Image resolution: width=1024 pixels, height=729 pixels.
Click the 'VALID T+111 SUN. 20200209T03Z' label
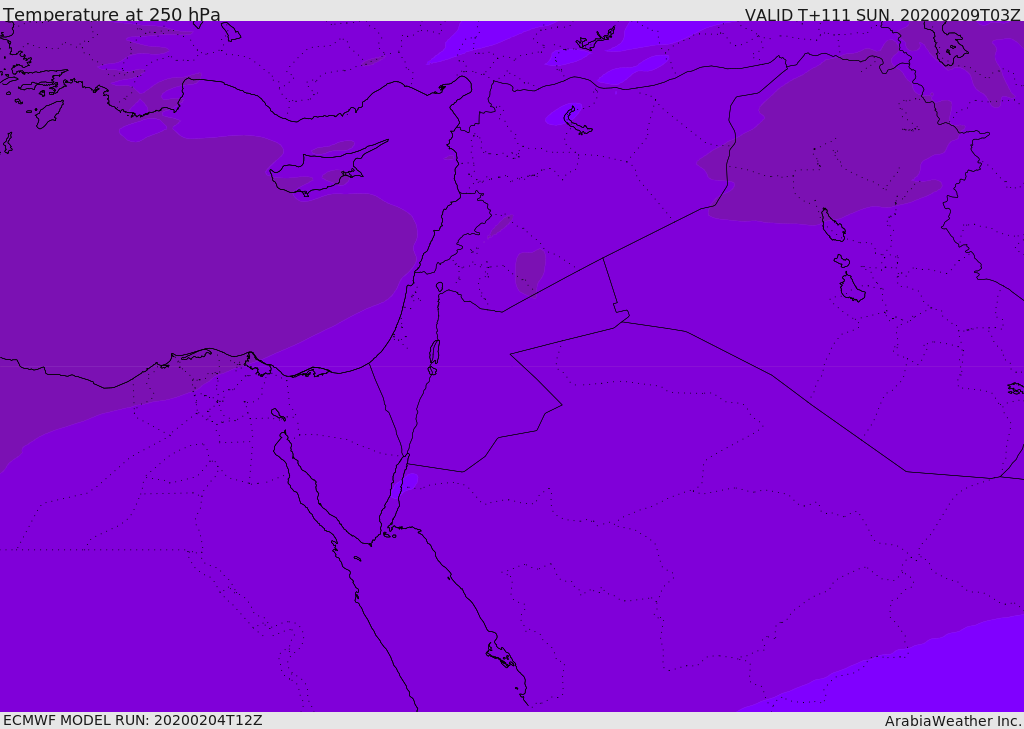tap(882, 15)
